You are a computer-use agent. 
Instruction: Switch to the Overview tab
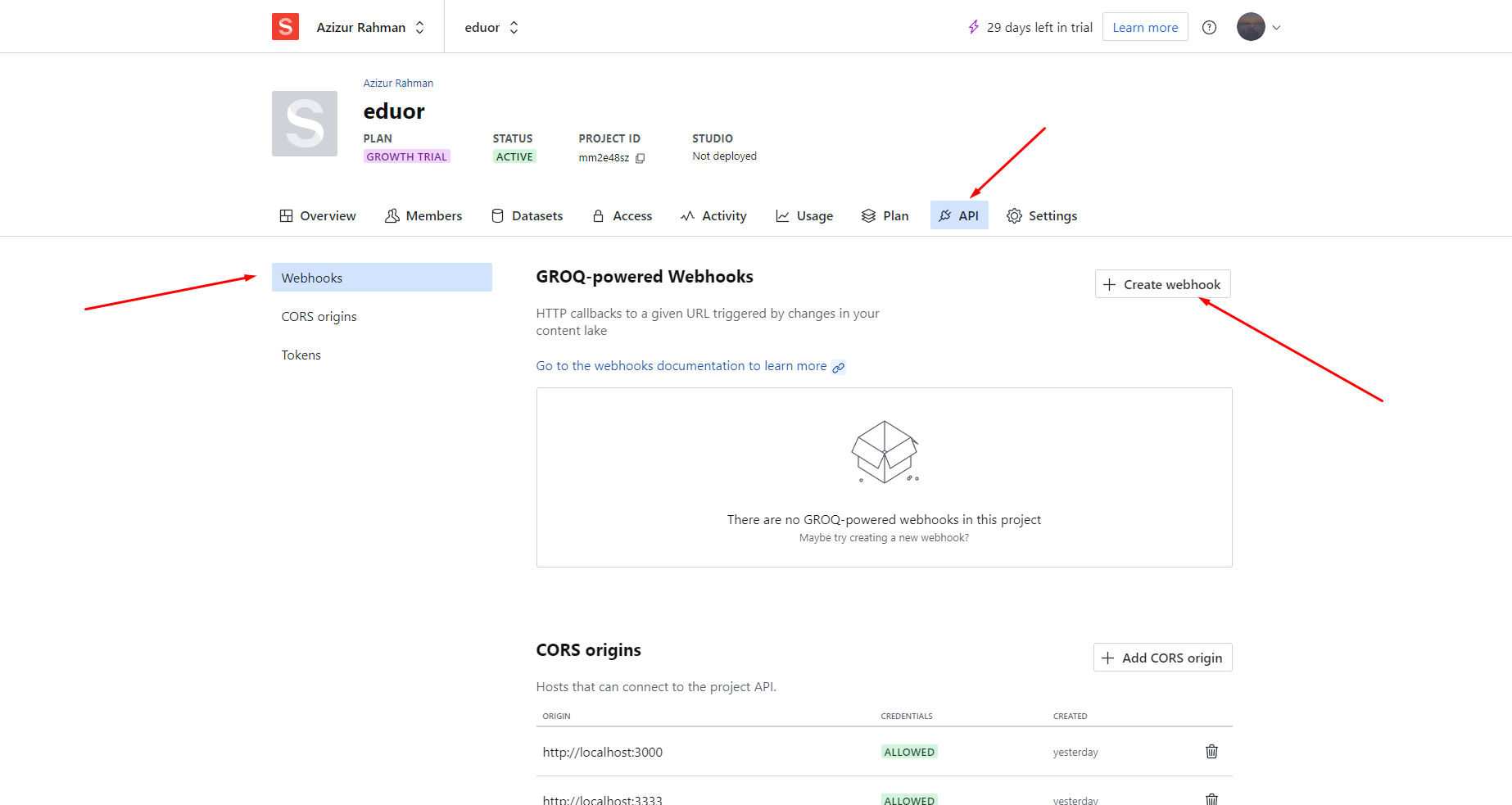(318, 215)
